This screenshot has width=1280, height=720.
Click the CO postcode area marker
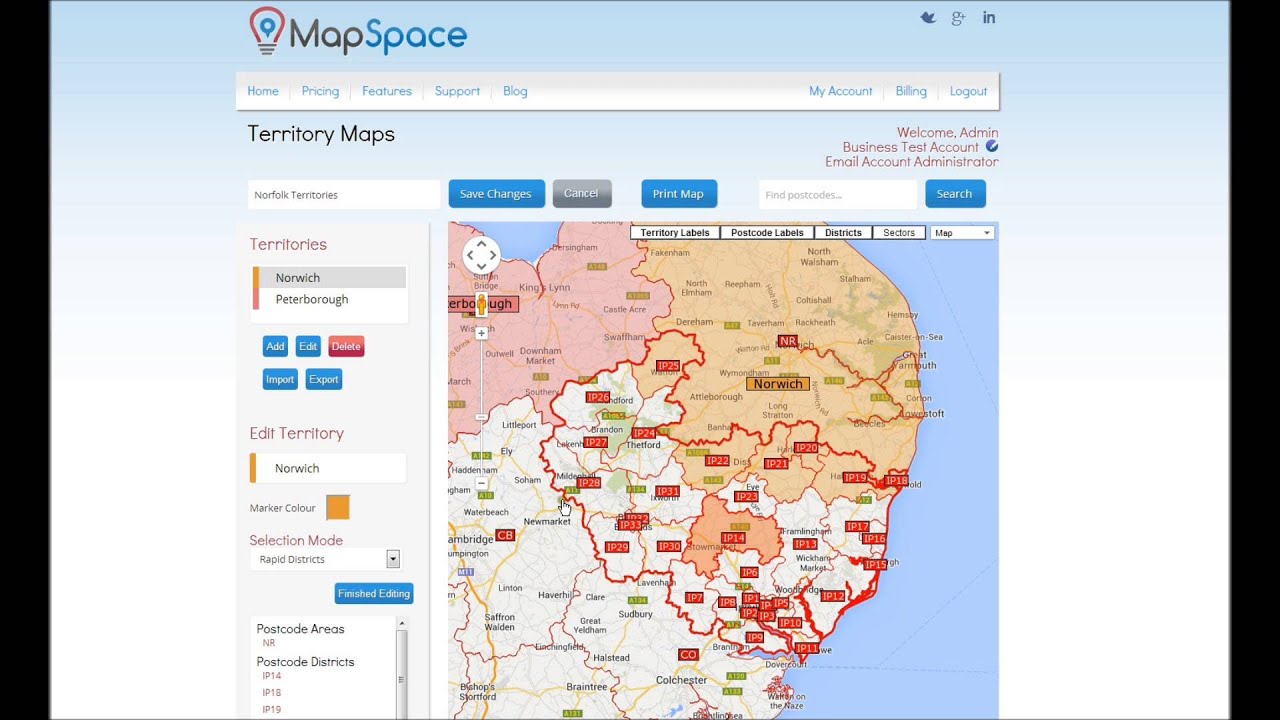[688, 654]
